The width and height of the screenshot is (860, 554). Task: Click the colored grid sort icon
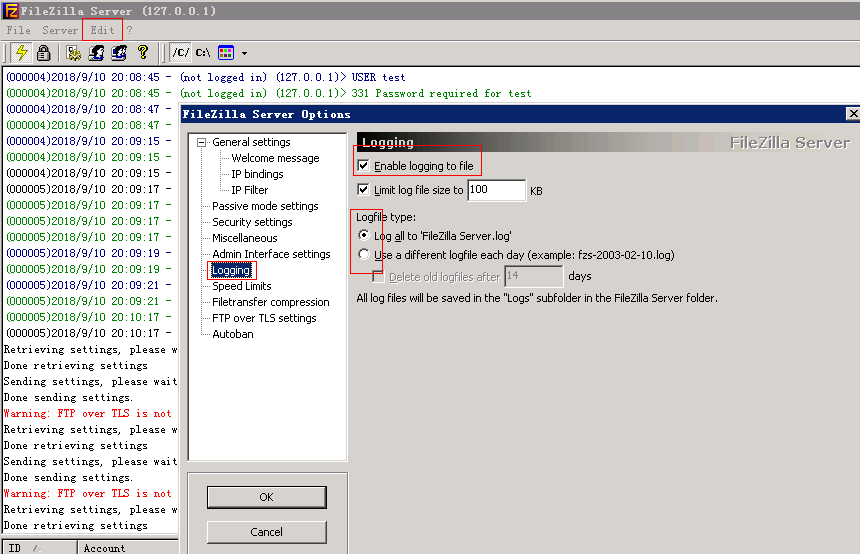(x=226, y=53)
